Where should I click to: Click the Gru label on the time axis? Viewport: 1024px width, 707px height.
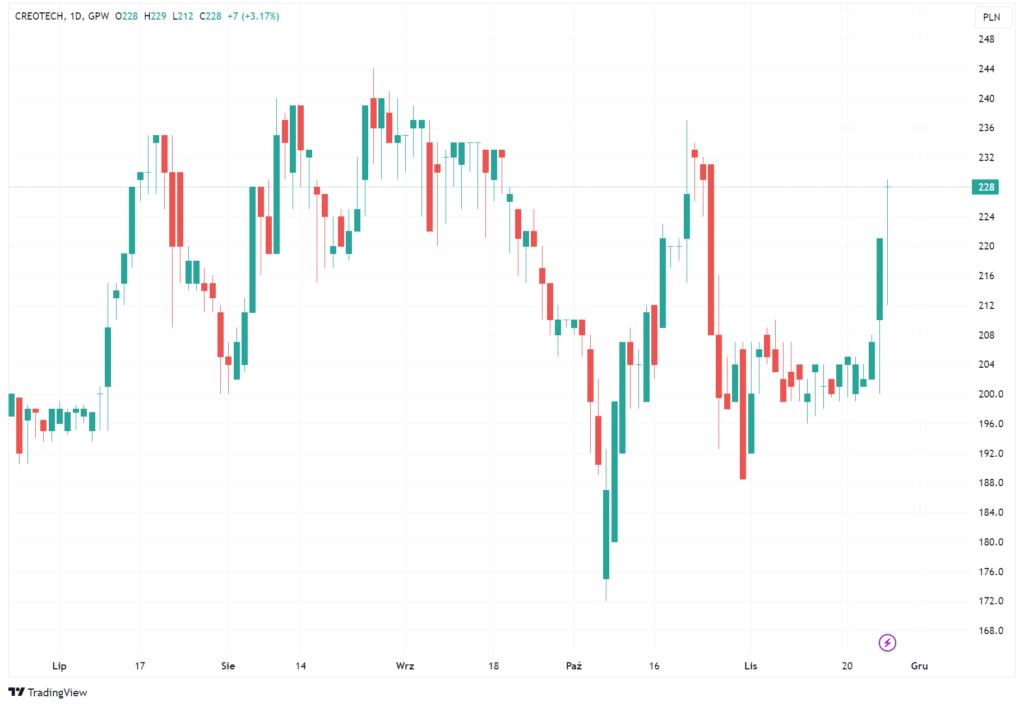tap(919, 665)
